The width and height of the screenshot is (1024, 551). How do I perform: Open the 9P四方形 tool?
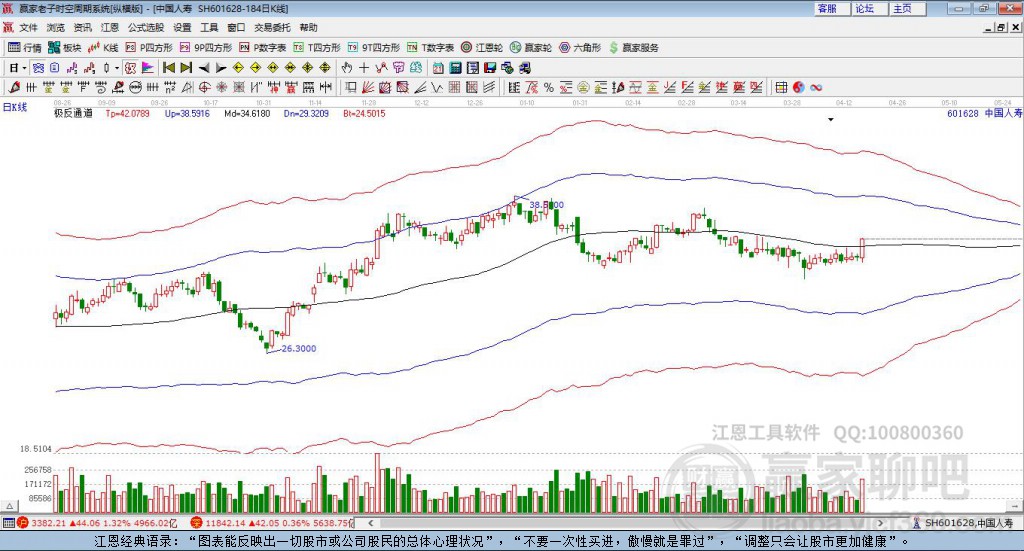point(206,48)
